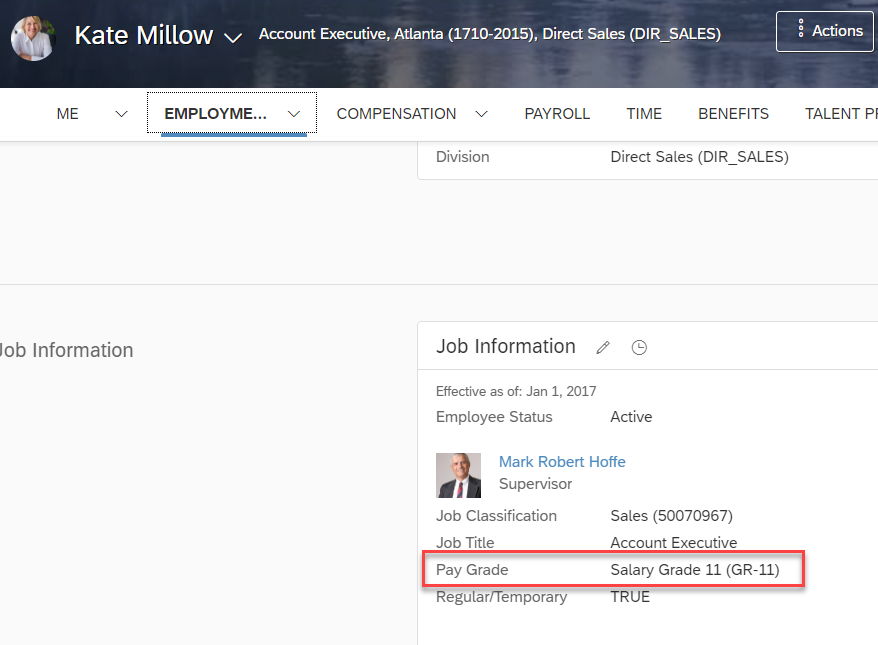Expand the Employment tab dropdown chevron
The height and width of the screenshot is (645, 878).
pos(294,114)
